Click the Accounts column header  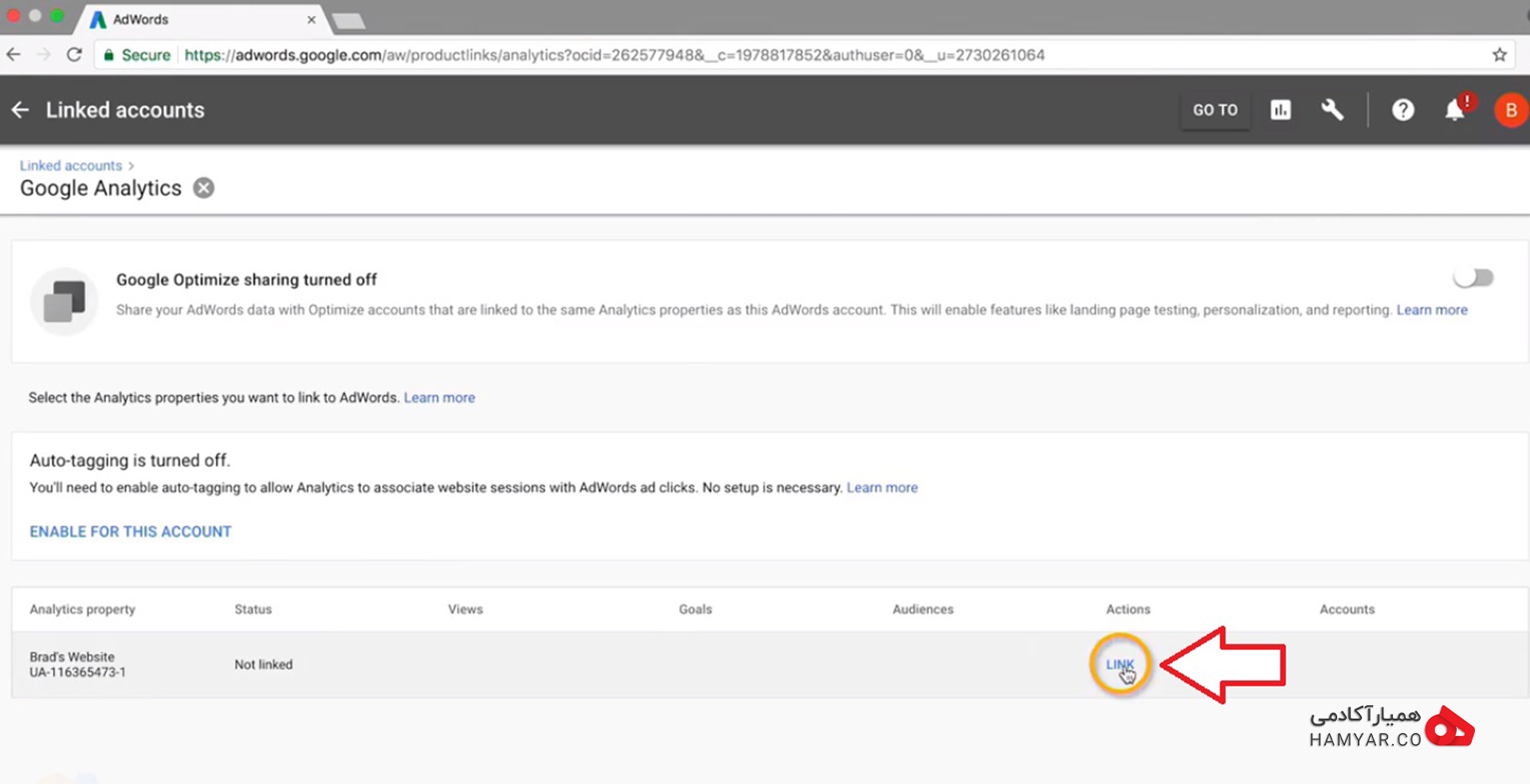click(1347, 610)
